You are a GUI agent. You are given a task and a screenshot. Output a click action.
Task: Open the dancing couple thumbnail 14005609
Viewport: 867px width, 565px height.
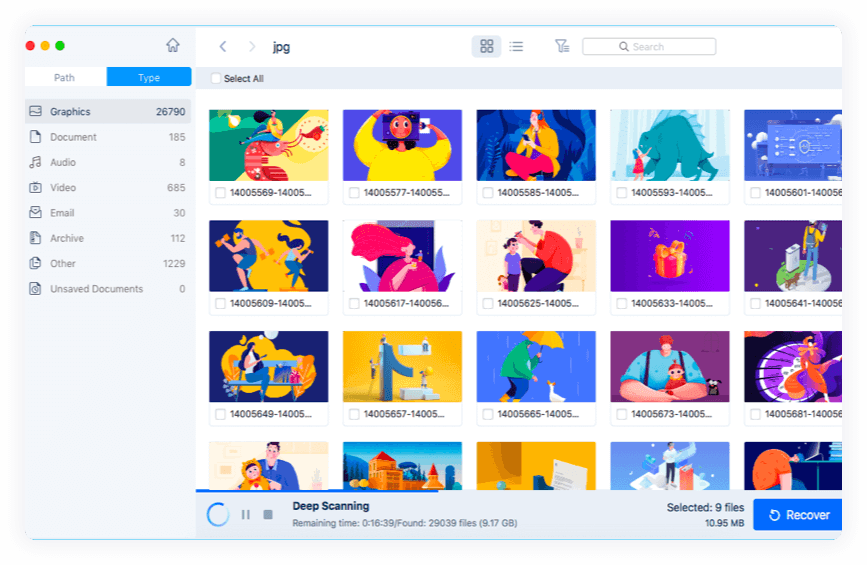tap(269, 256)
